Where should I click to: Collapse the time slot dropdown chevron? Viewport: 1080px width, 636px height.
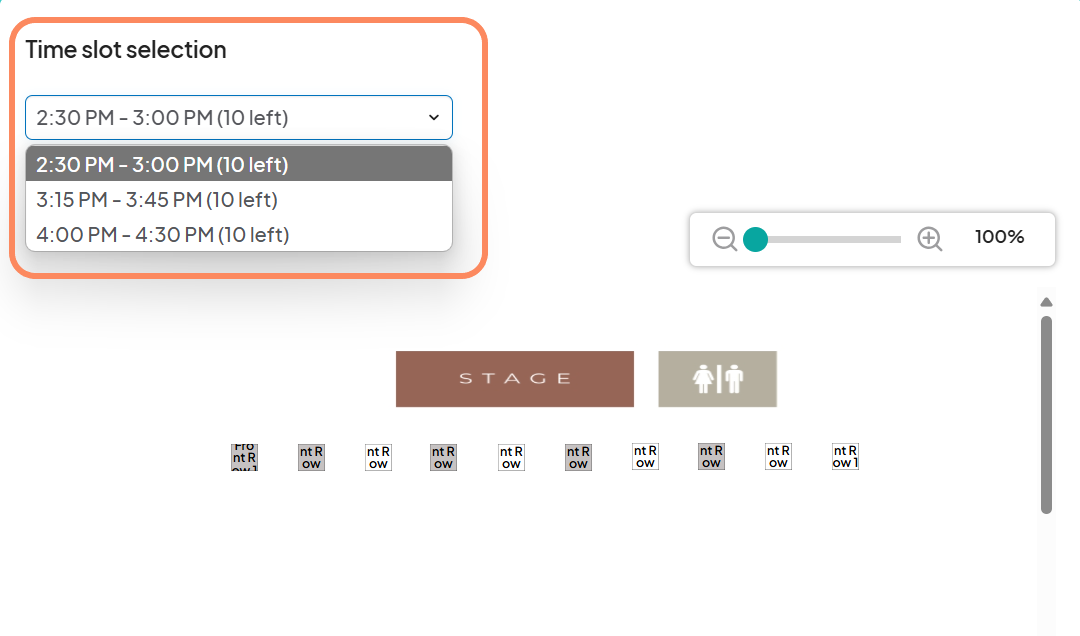434,118
